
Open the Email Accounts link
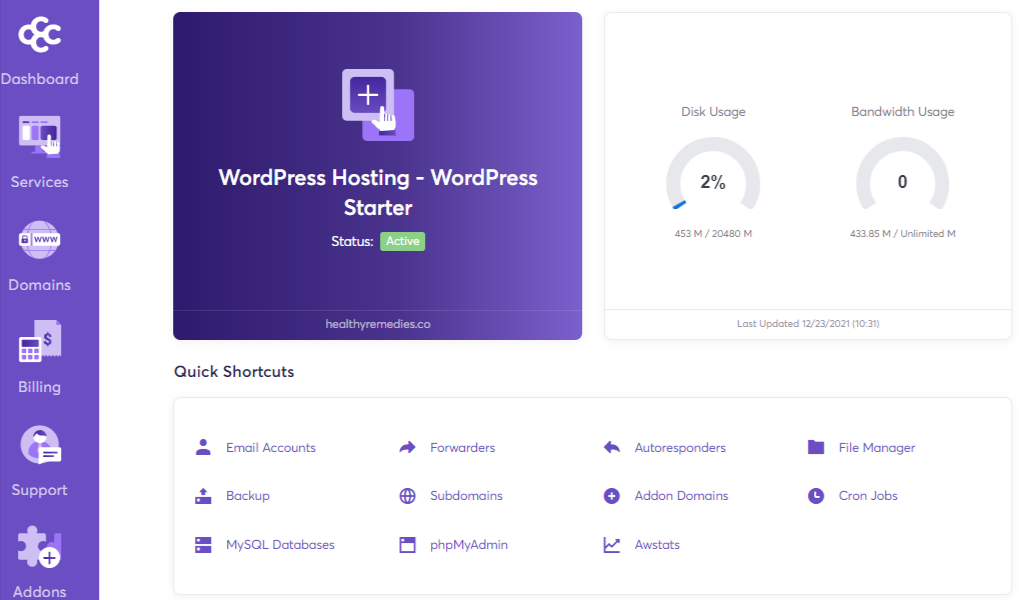point(271,447)
